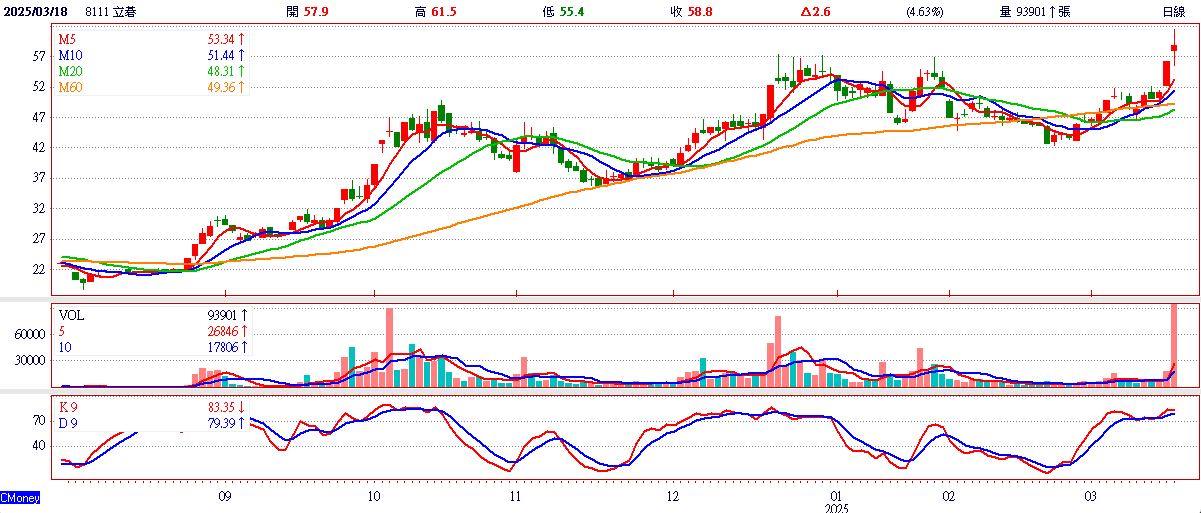The width and height of the screenshot is (1201, 513).
Task: Click the D9 indicator label
Action: [x=69, y=423]
